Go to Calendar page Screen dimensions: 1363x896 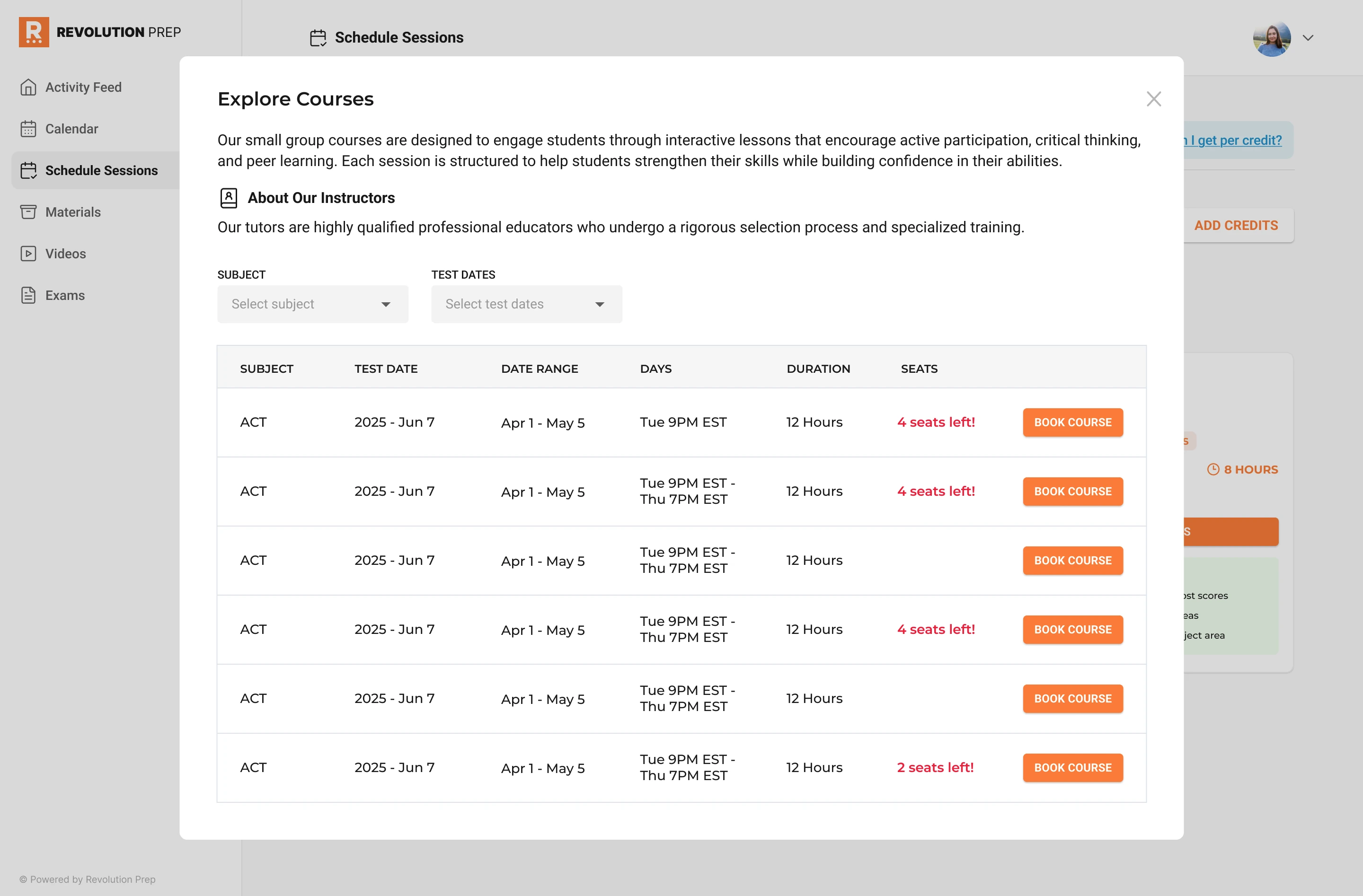click(71, 129)
